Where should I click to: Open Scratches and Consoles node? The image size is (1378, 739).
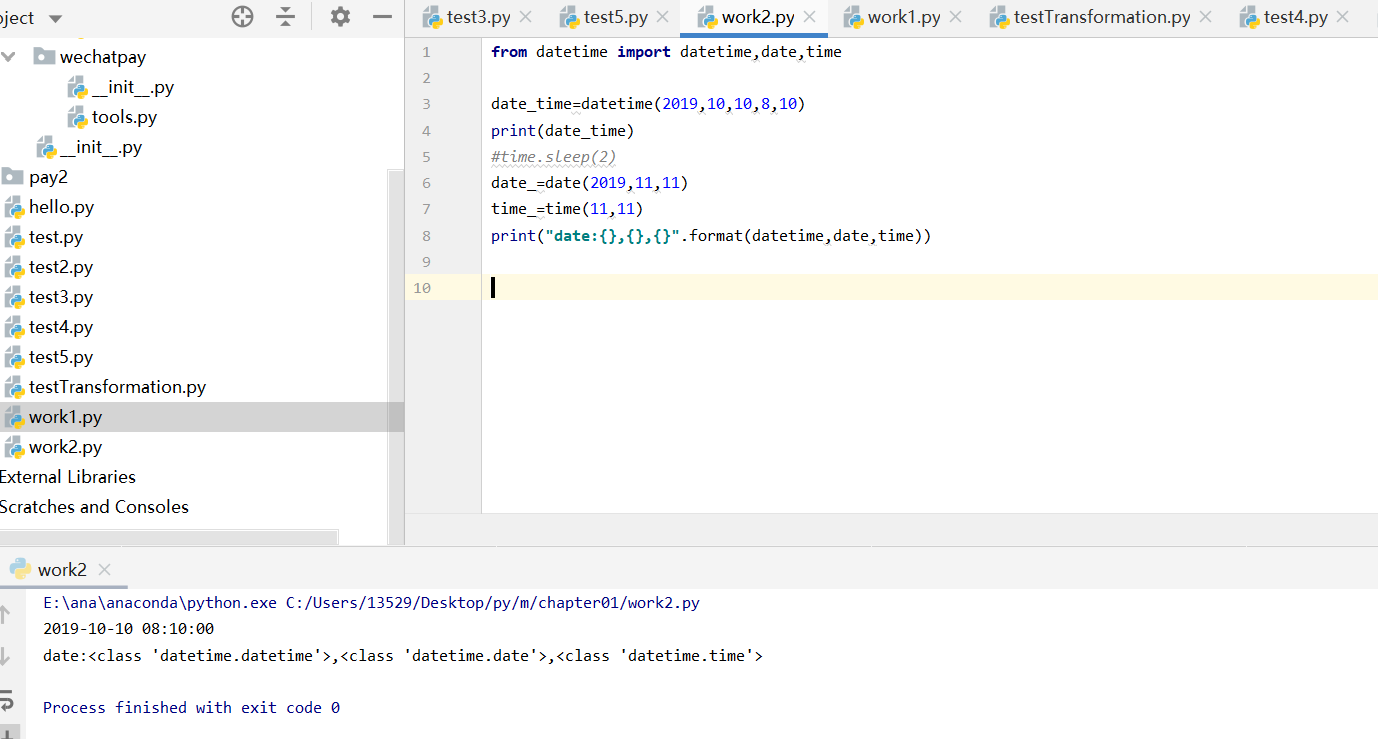coord(94,507)
